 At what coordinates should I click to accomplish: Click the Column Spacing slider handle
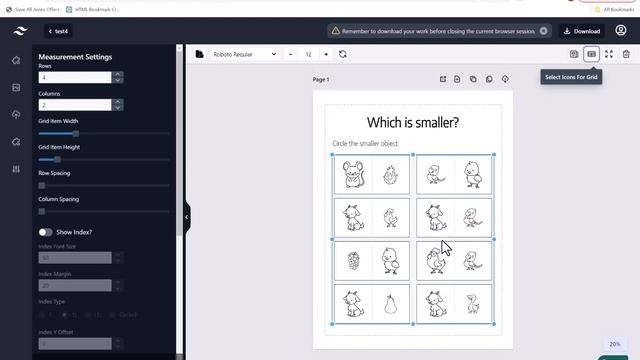pos(42,211)
